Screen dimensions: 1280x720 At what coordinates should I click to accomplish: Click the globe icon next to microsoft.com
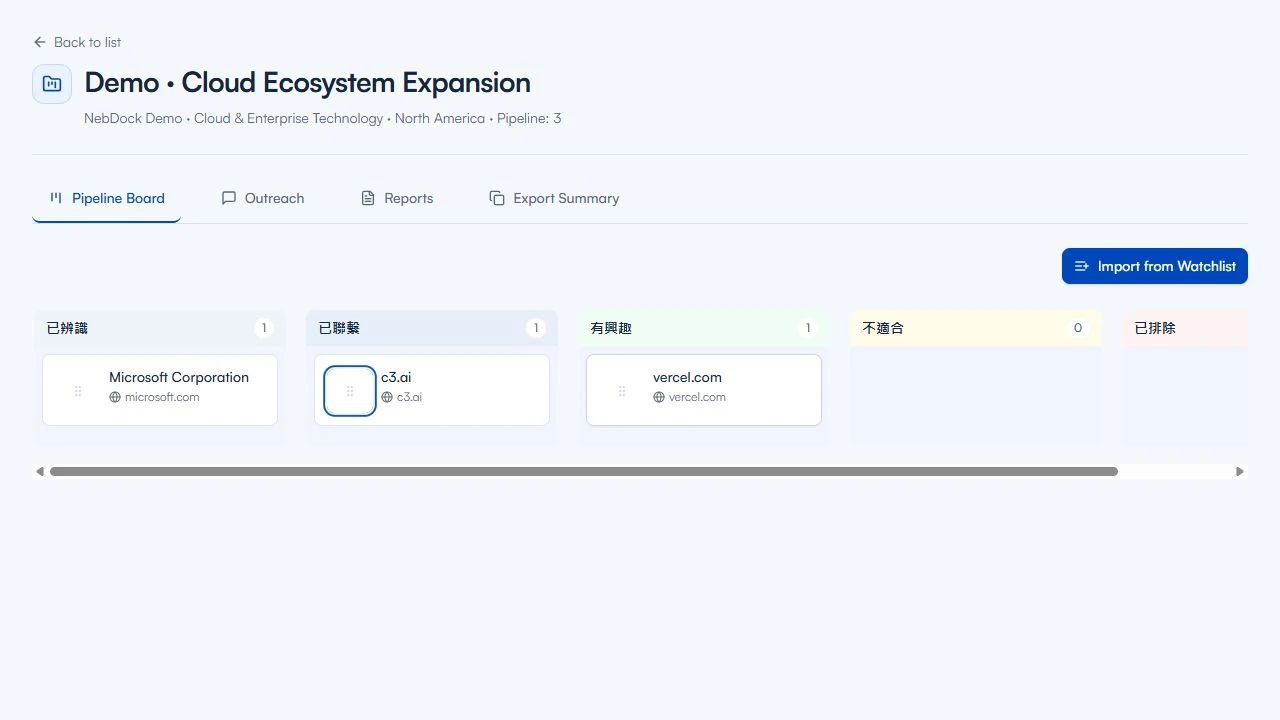click(115, 397)
